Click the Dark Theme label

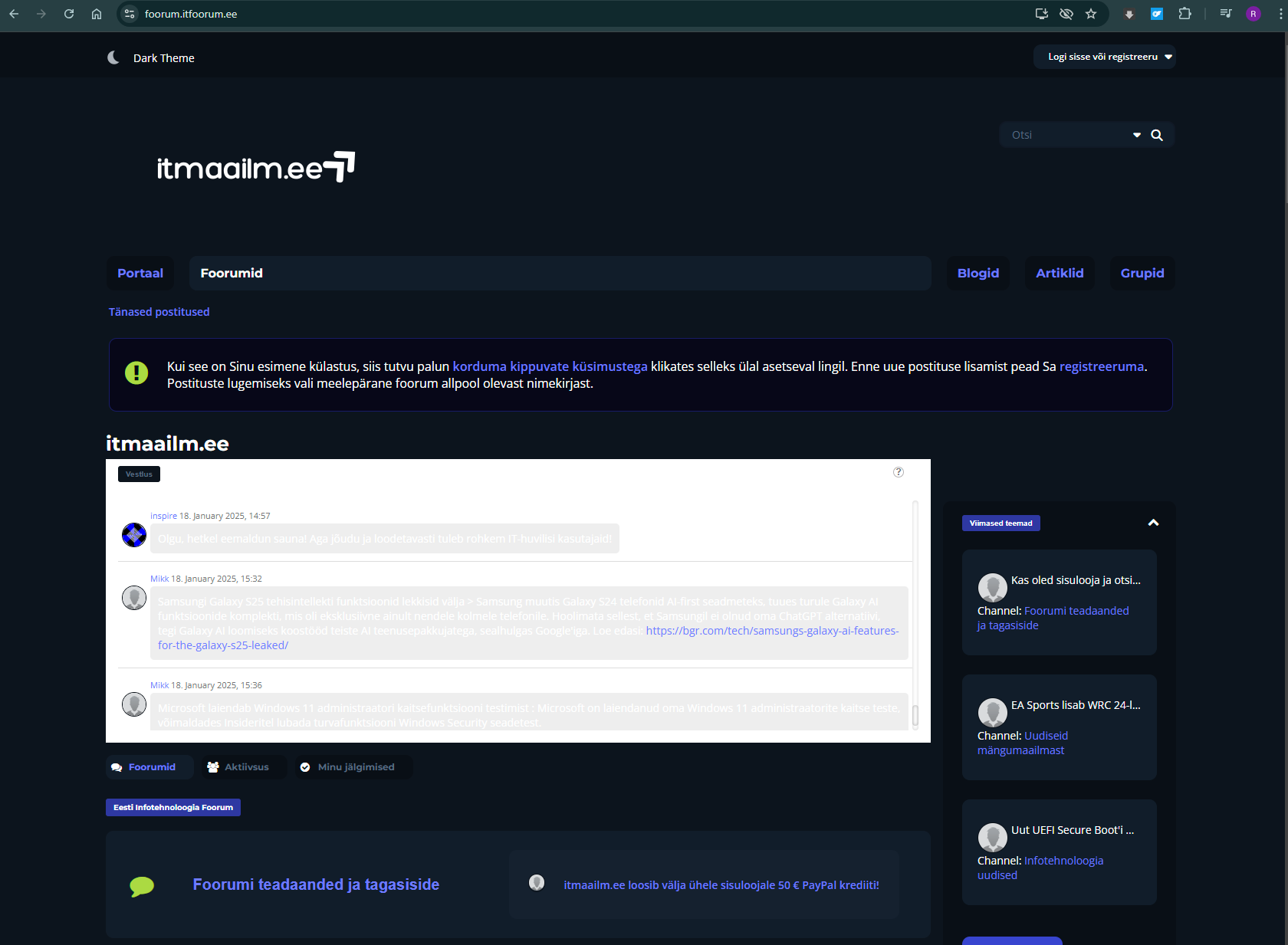click(x=163, y=58)
